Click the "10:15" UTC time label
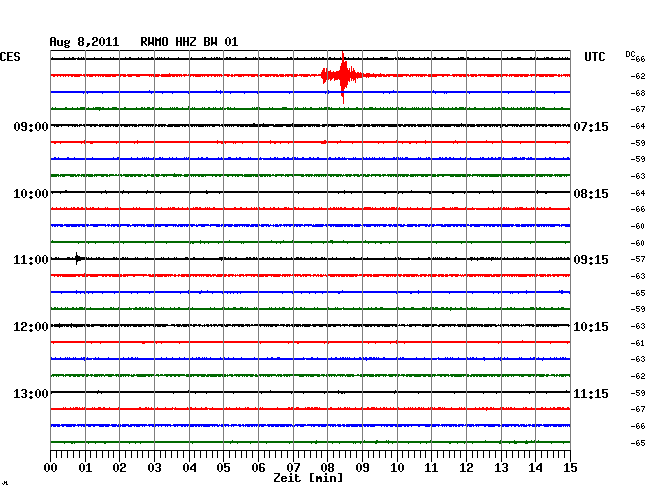The height and width of the screenshot is (494, 650). [591, 327]
